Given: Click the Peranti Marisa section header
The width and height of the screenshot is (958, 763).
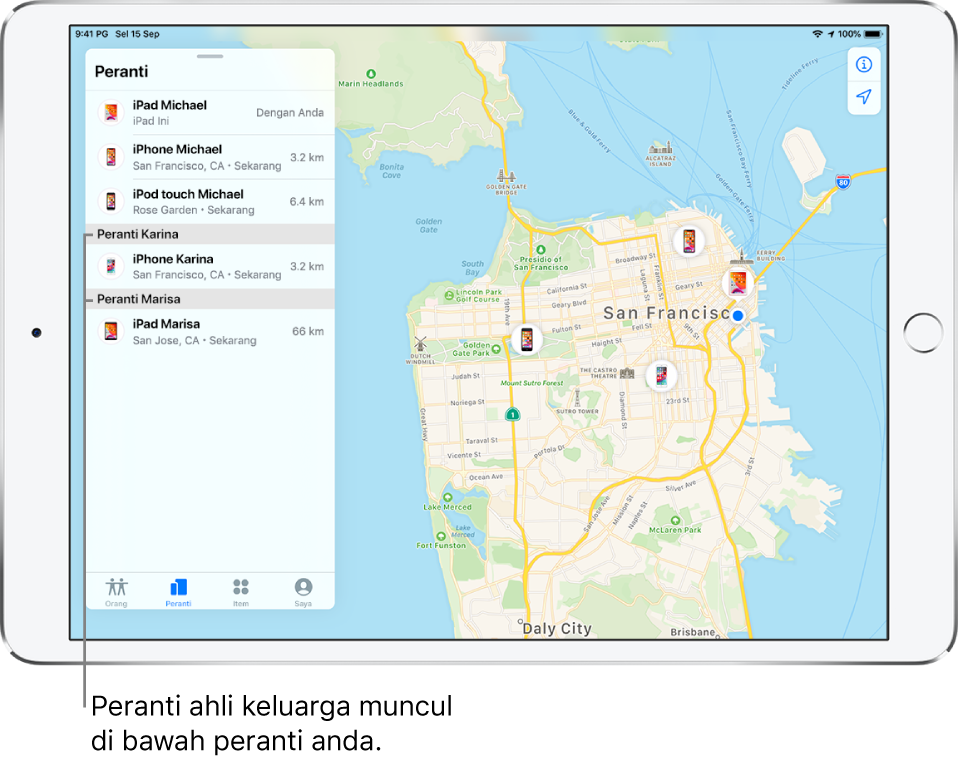Looking at the screenshot, I should 210,299.
